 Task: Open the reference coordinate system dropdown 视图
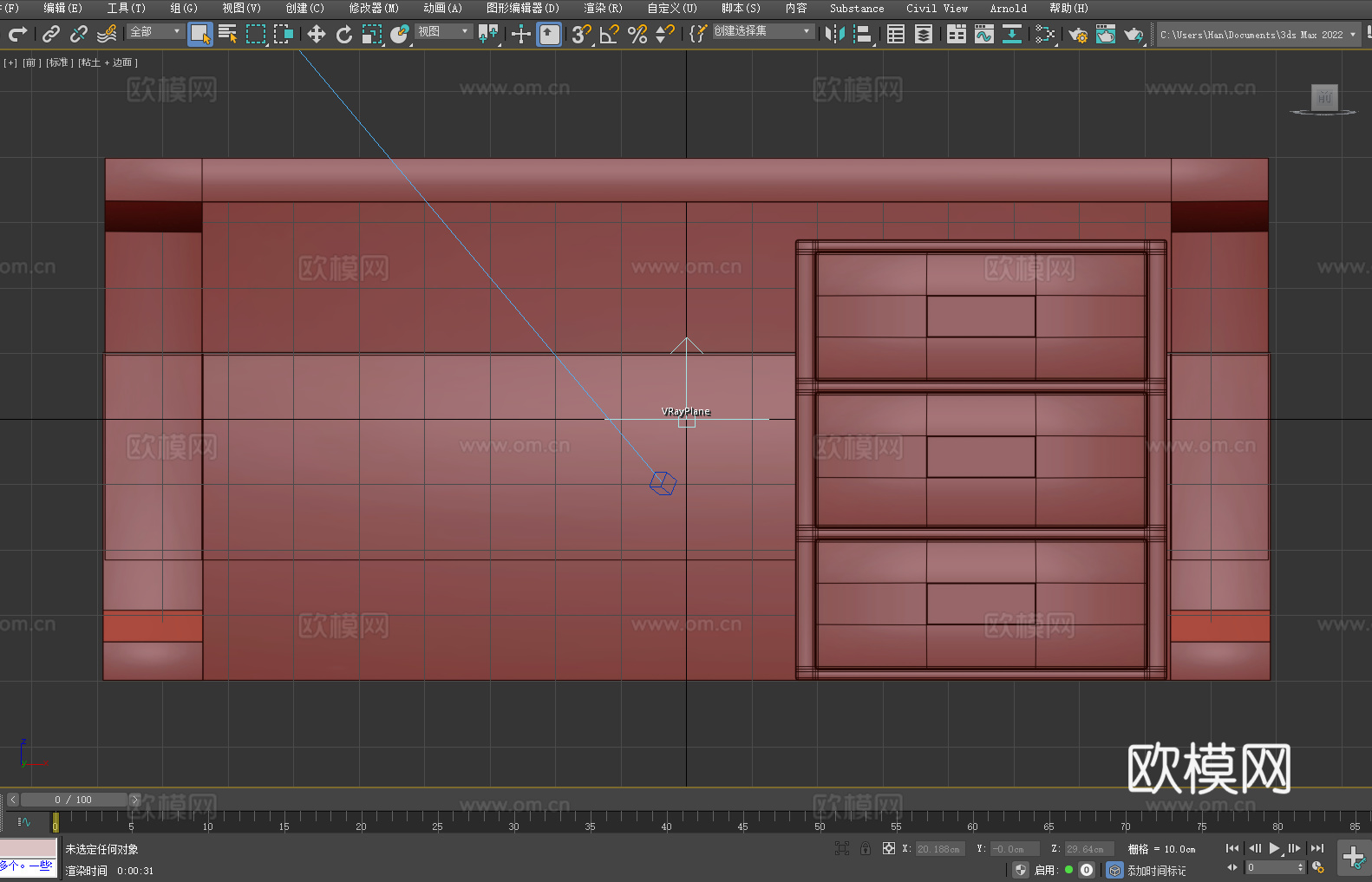(443, 31)
